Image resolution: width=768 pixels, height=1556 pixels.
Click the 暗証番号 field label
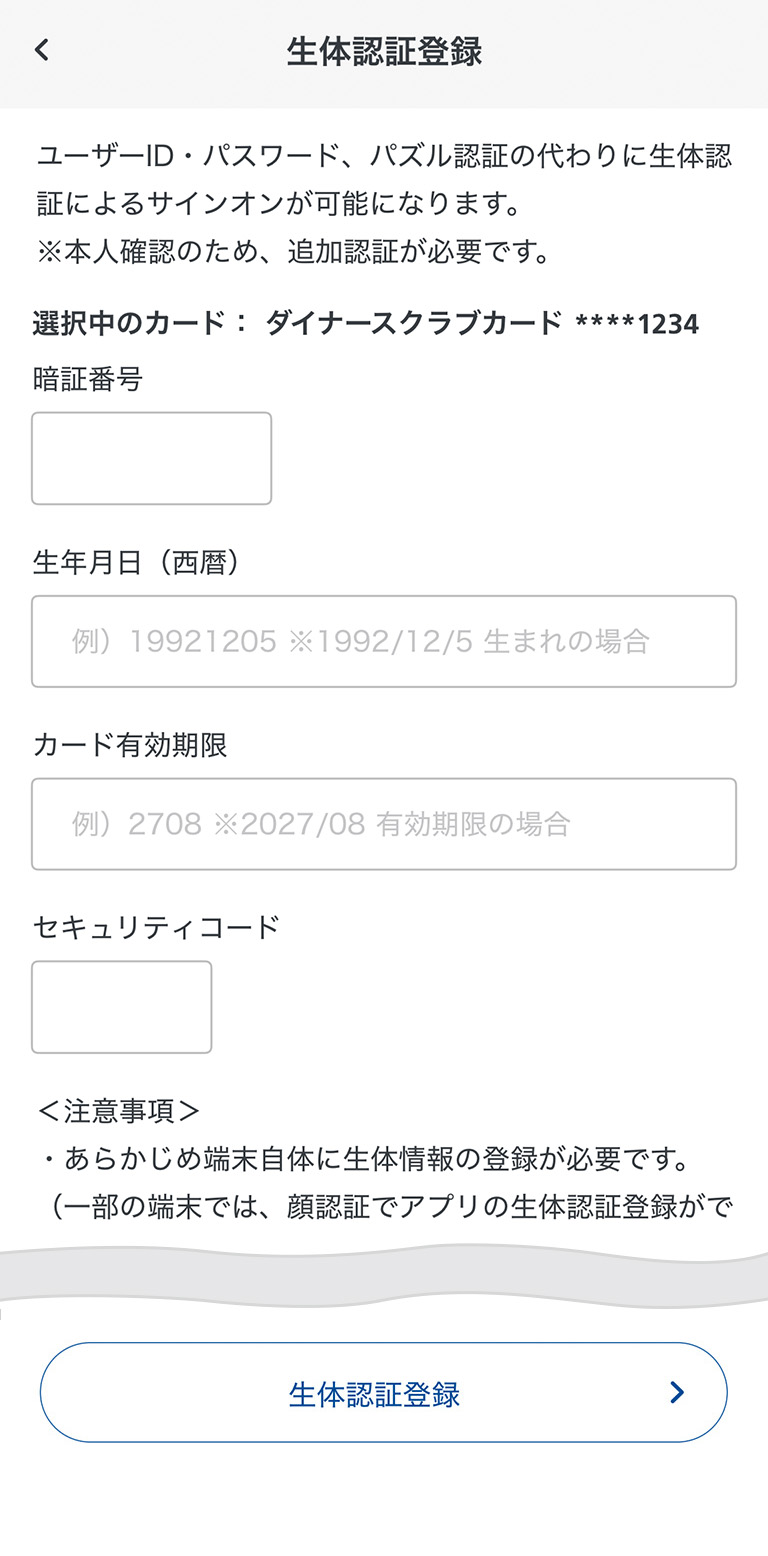87,379
